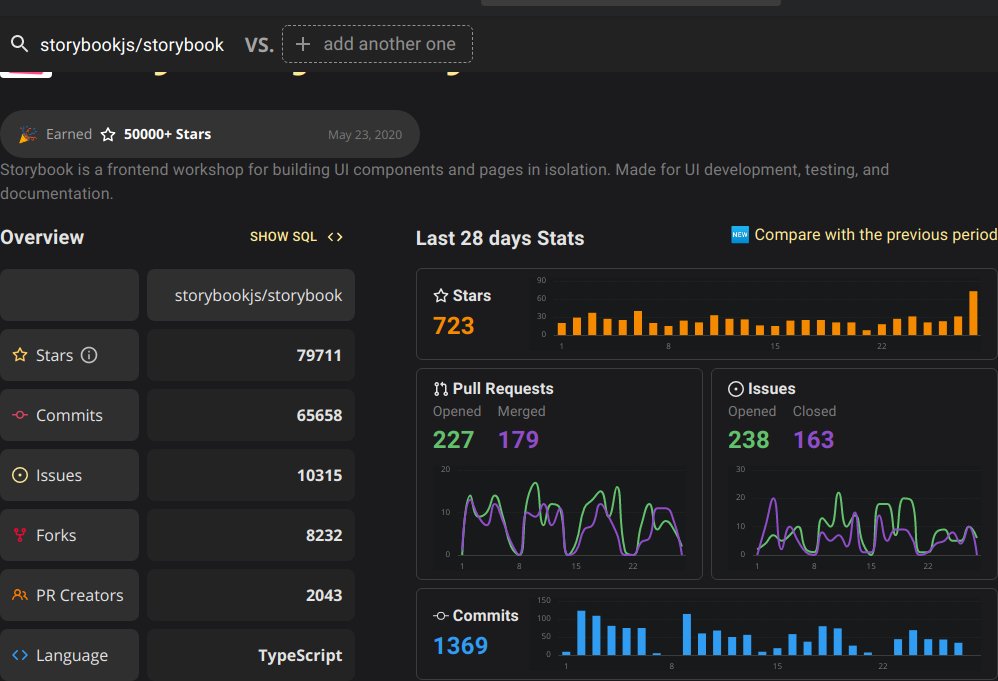Click SHOW SQL in Overview
The image size is (998, 681).
pos(283,237)
